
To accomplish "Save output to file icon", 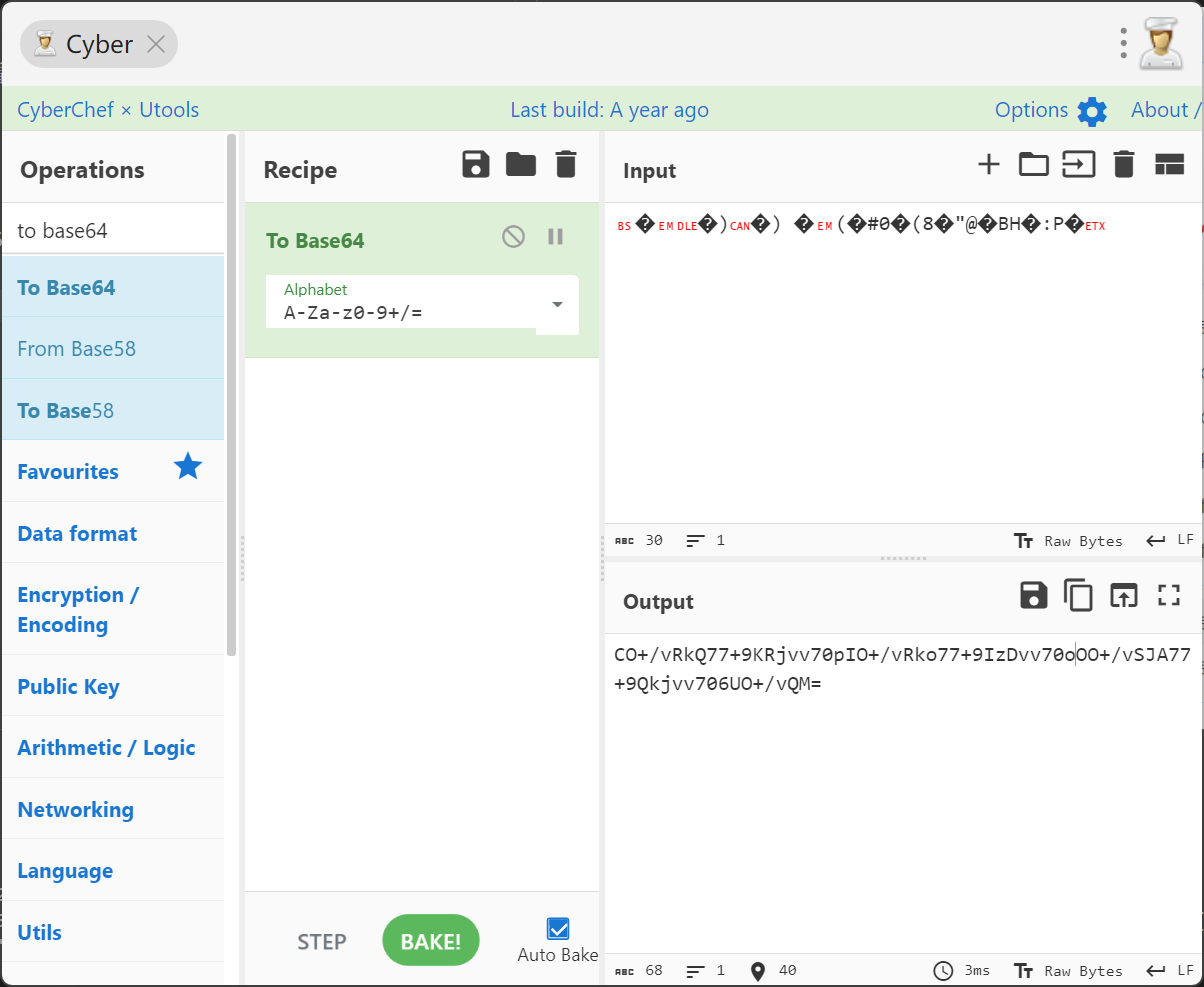I will tap(1033, 595).
